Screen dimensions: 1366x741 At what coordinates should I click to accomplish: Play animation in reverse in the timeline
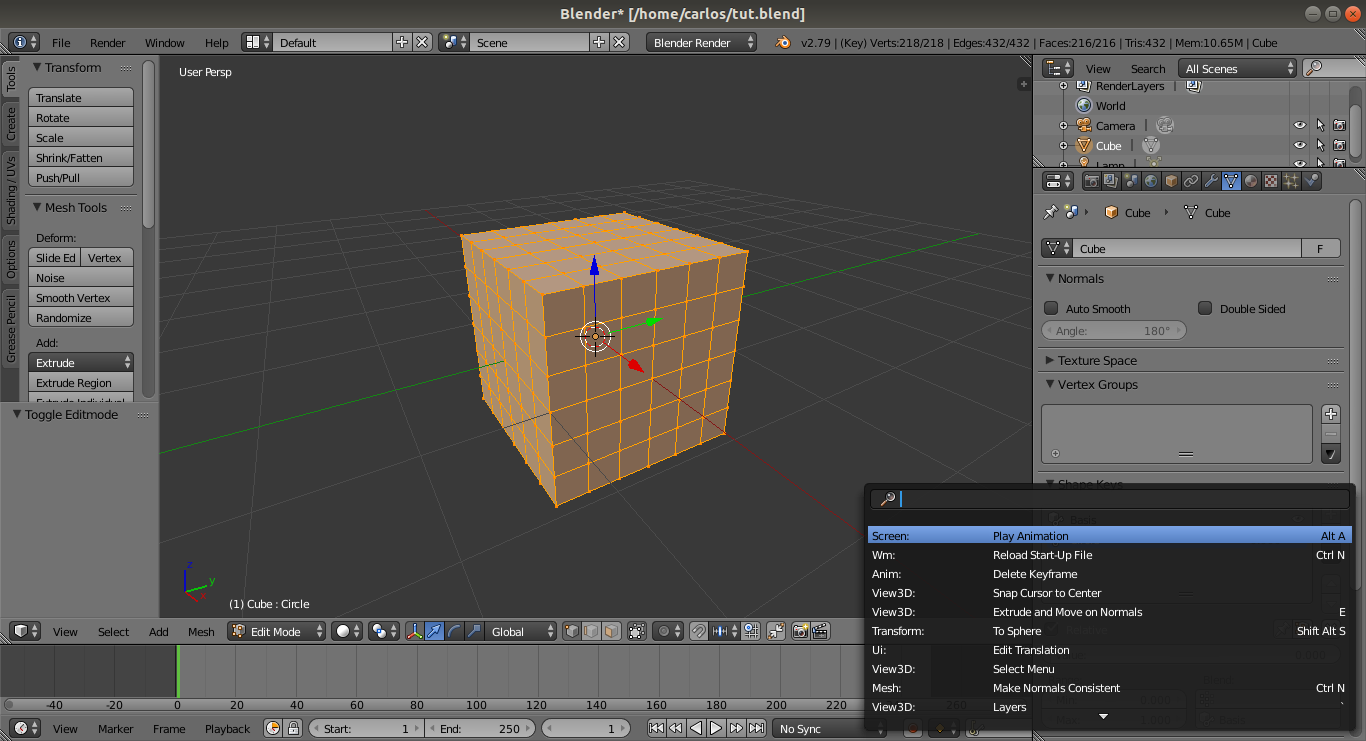click(696, 728)
